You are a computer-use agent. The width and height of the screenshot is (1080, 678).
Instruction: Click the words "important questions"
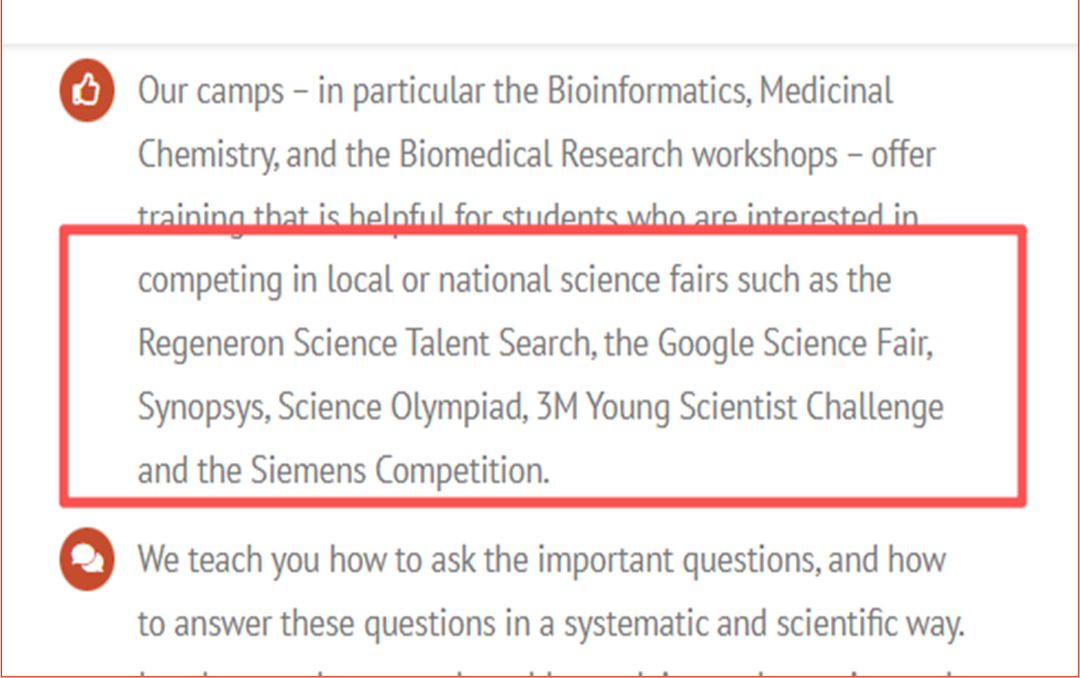[x=677, y=559]
